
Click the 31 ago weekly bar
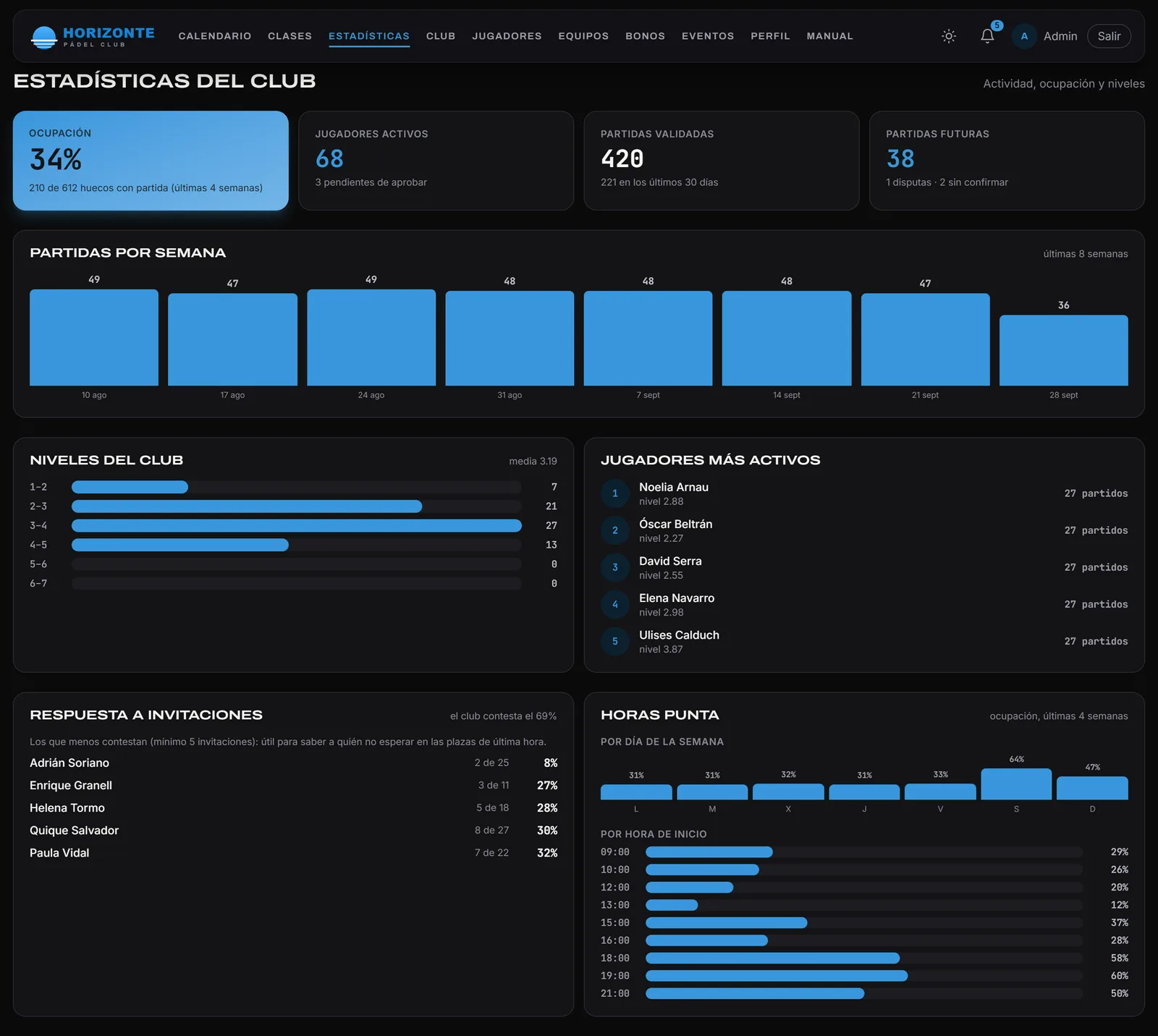point(510,338)
